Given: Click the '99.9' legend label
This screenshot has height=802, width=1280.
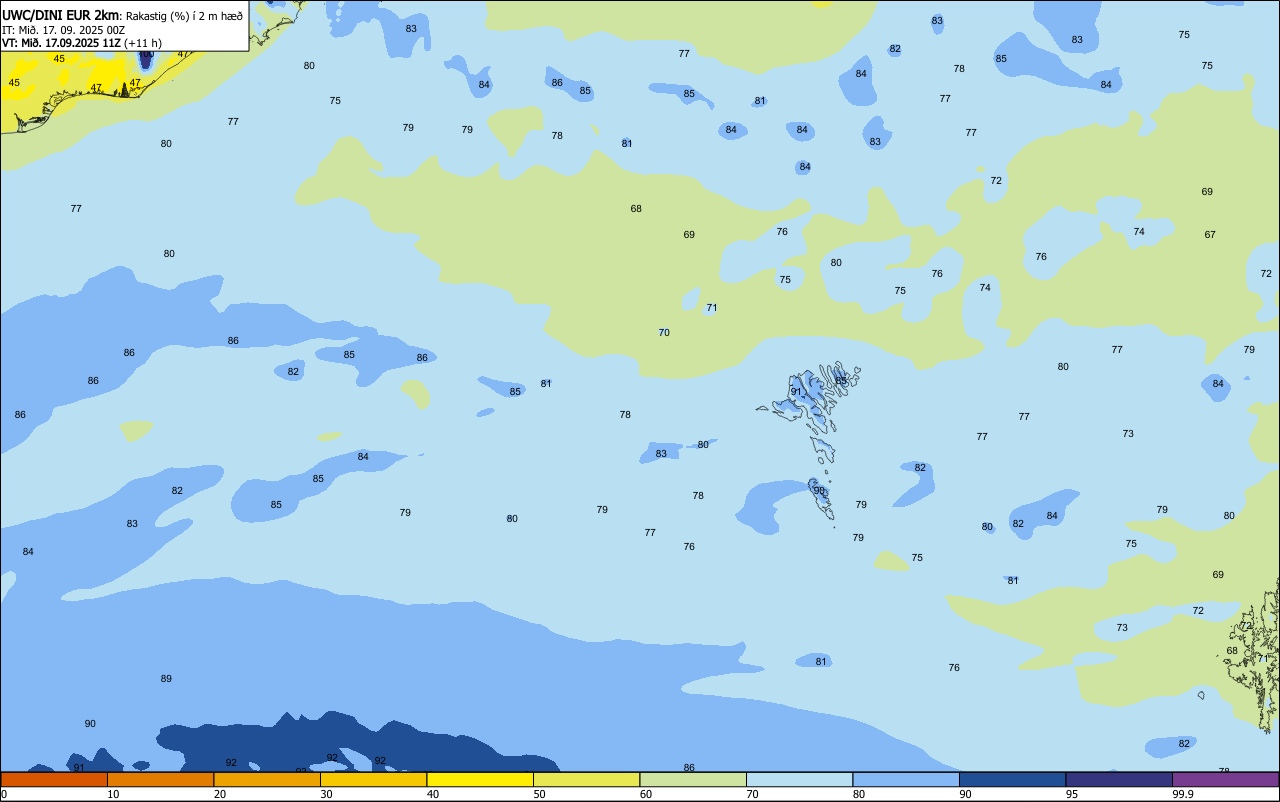Looking at the screenshot, I should coord(1183,794).
